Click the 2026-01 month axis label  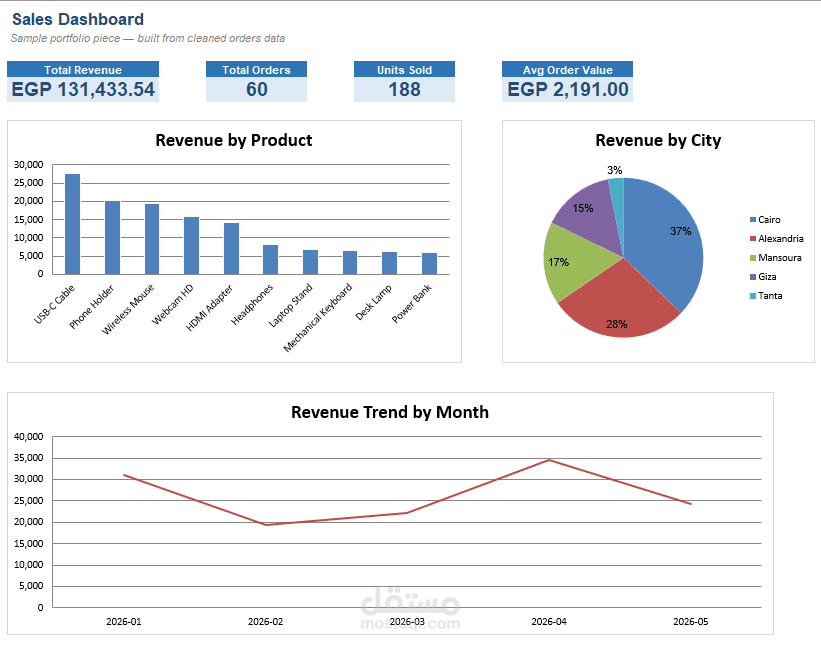124,621
